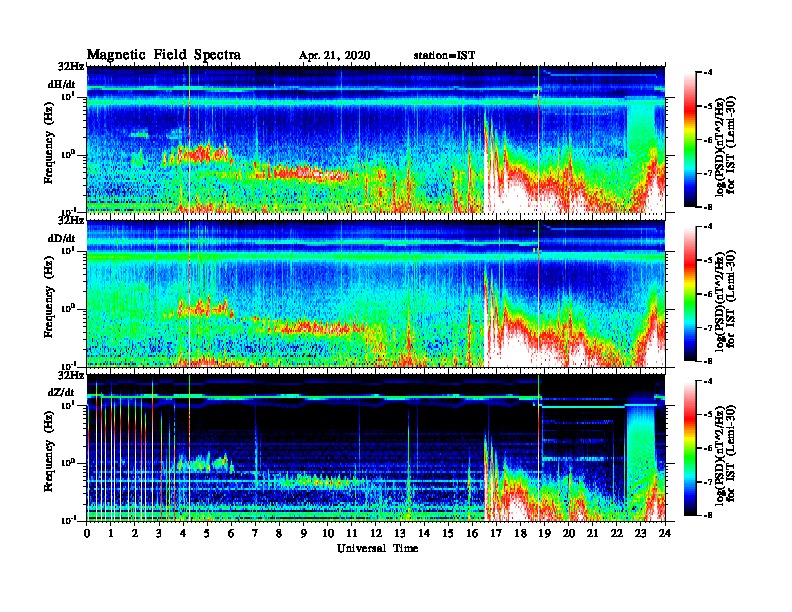
Task: Click the 'dZ/dt' panel label
Action: pos(61,392)
